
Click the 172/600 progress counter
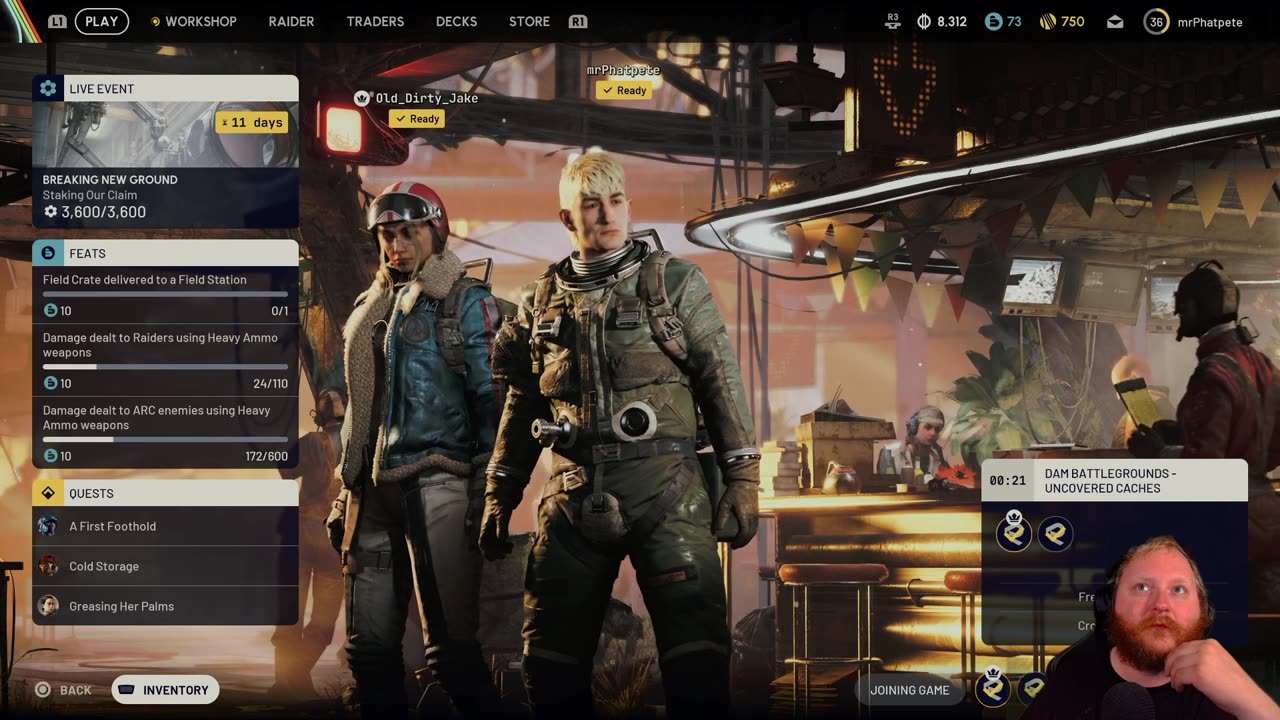point(267,456)
